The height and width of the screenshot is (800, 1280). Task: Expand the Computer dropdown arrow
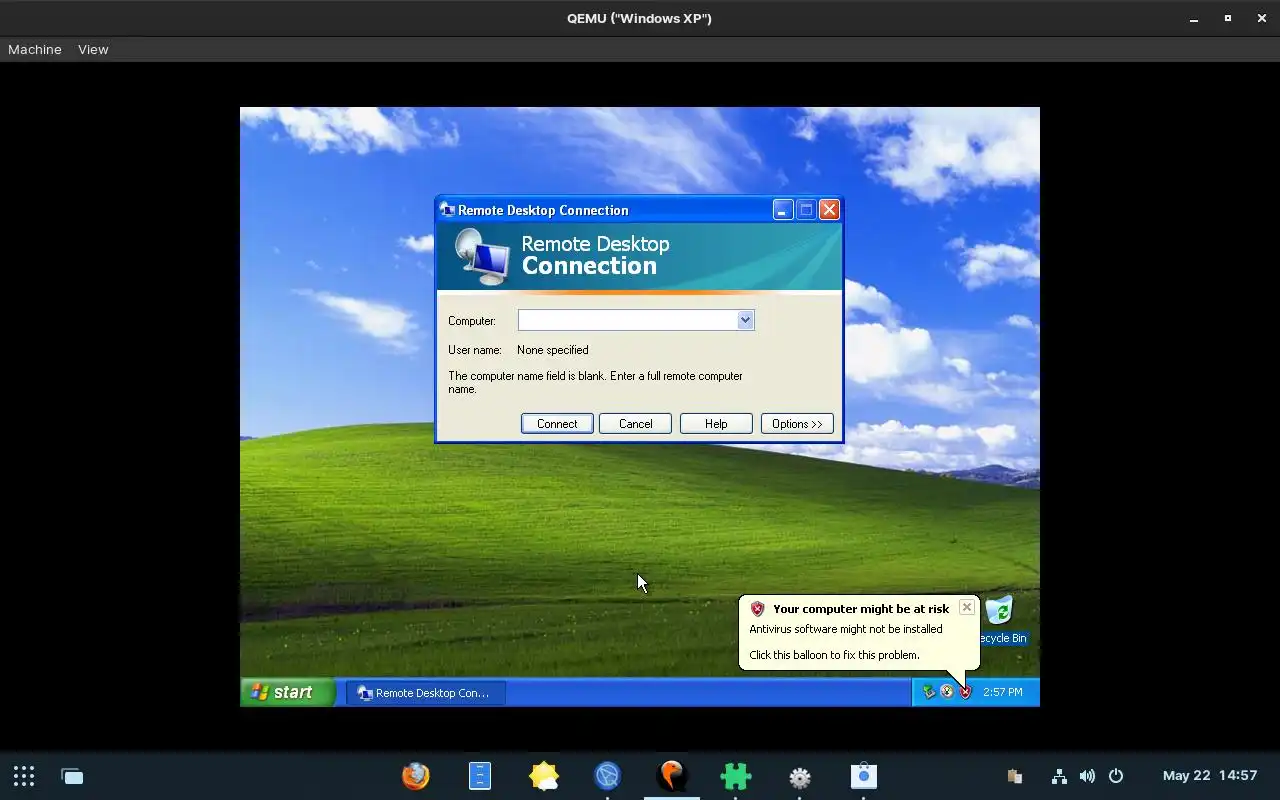point(745,320)
